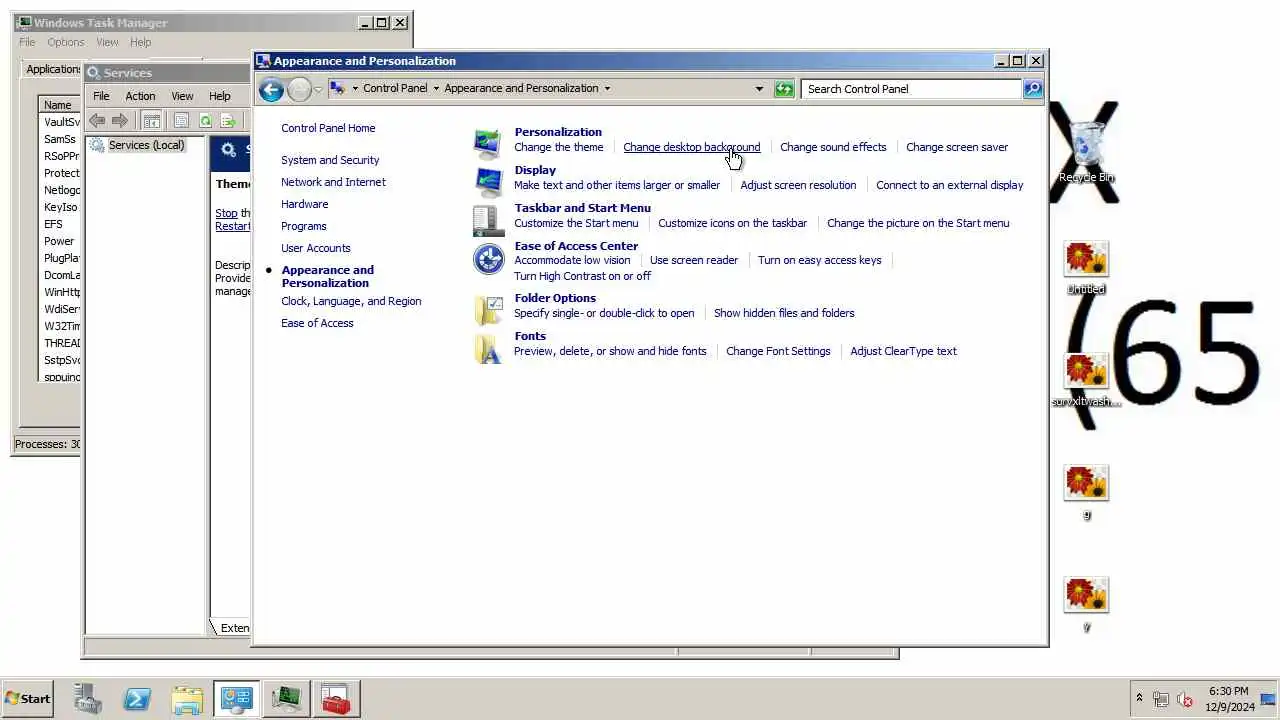The image size is (1280, 720).
Task: Click the muted volume tray icon
Action: click(1185, 699)
